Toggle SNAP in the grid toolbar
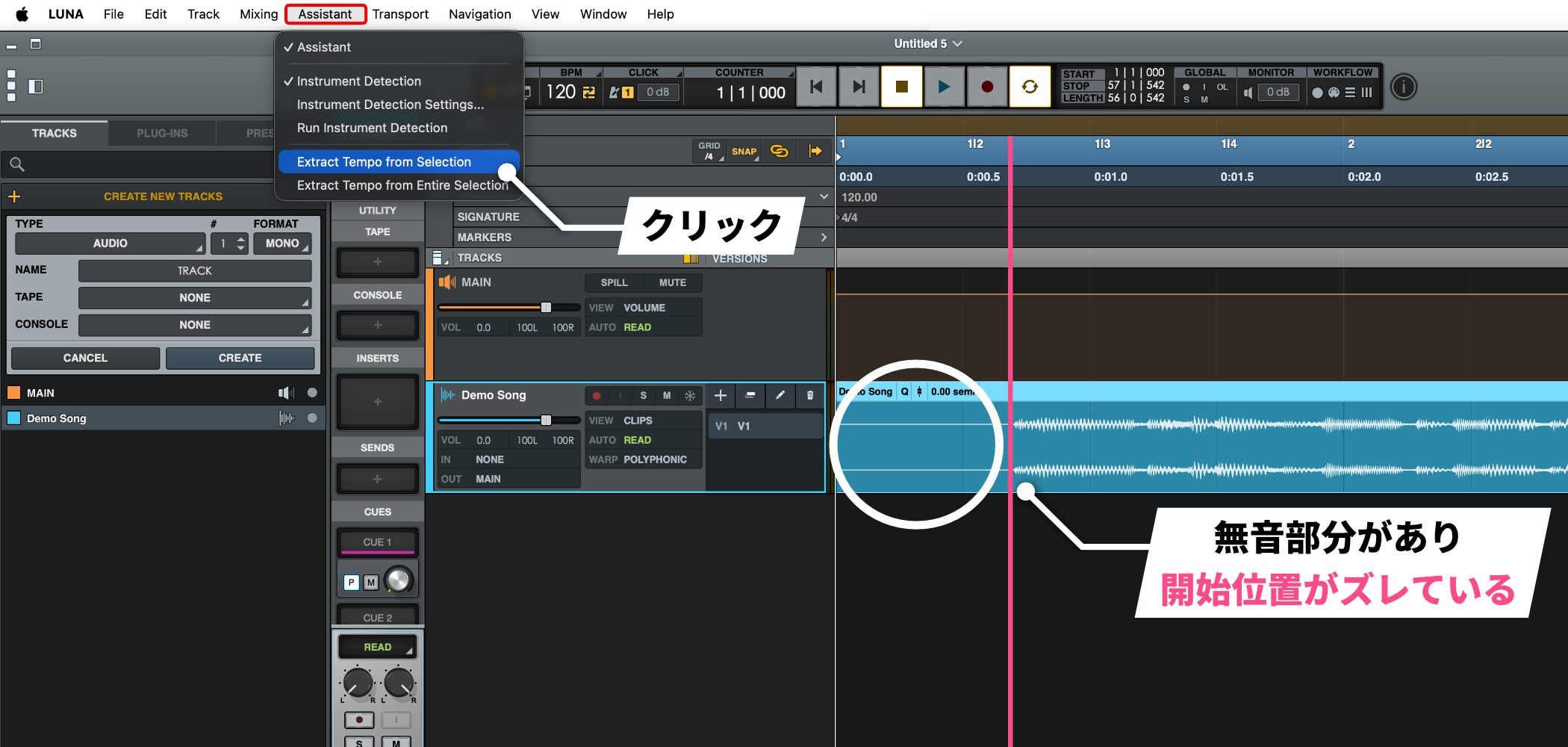Screen dimensions: 1568x747 744,152
